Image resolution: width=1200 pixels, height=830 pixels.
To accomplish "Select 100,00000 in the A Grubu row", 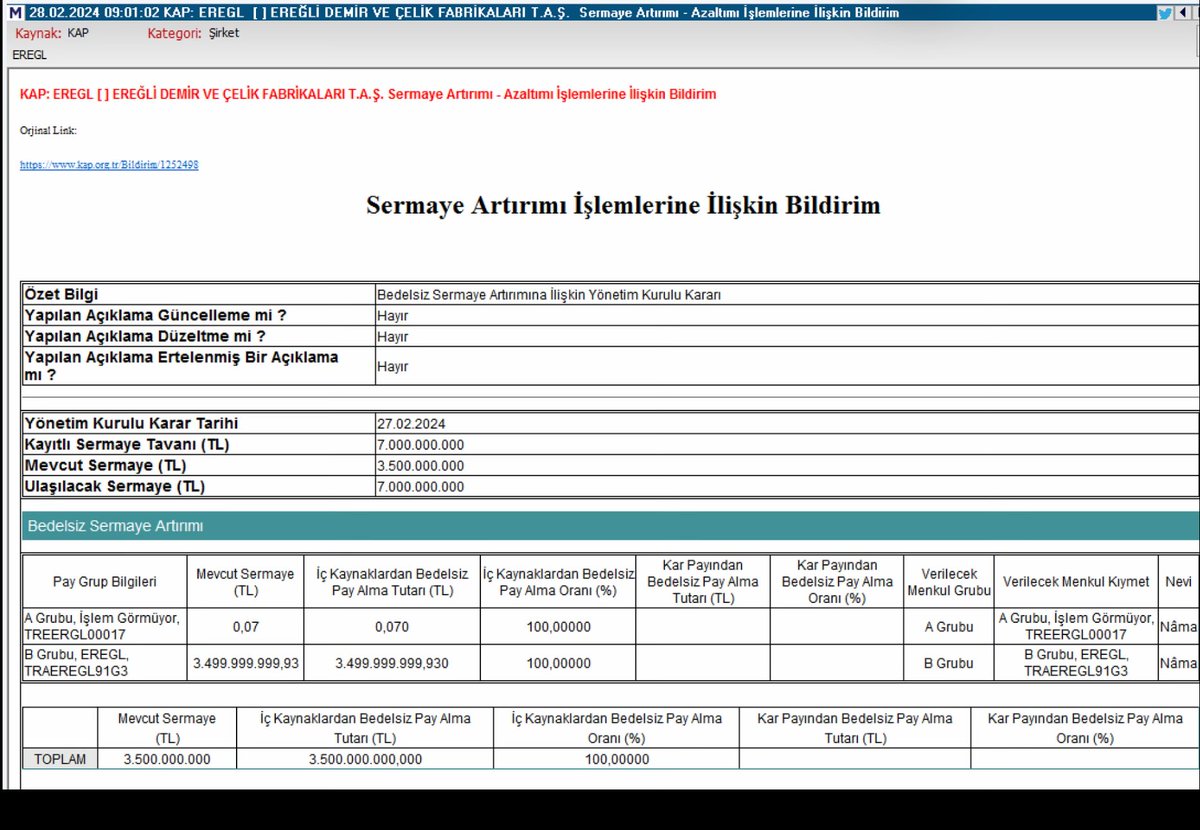I will [x=558, y=627].
